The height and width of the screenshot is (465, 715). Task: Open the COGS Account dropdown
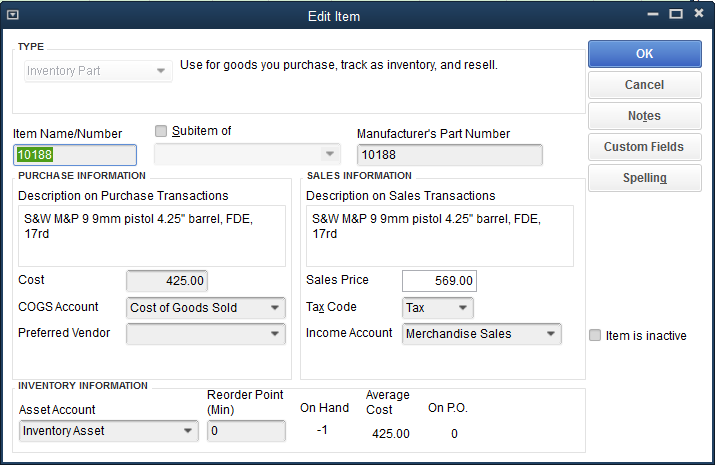[x=206, y=308]
